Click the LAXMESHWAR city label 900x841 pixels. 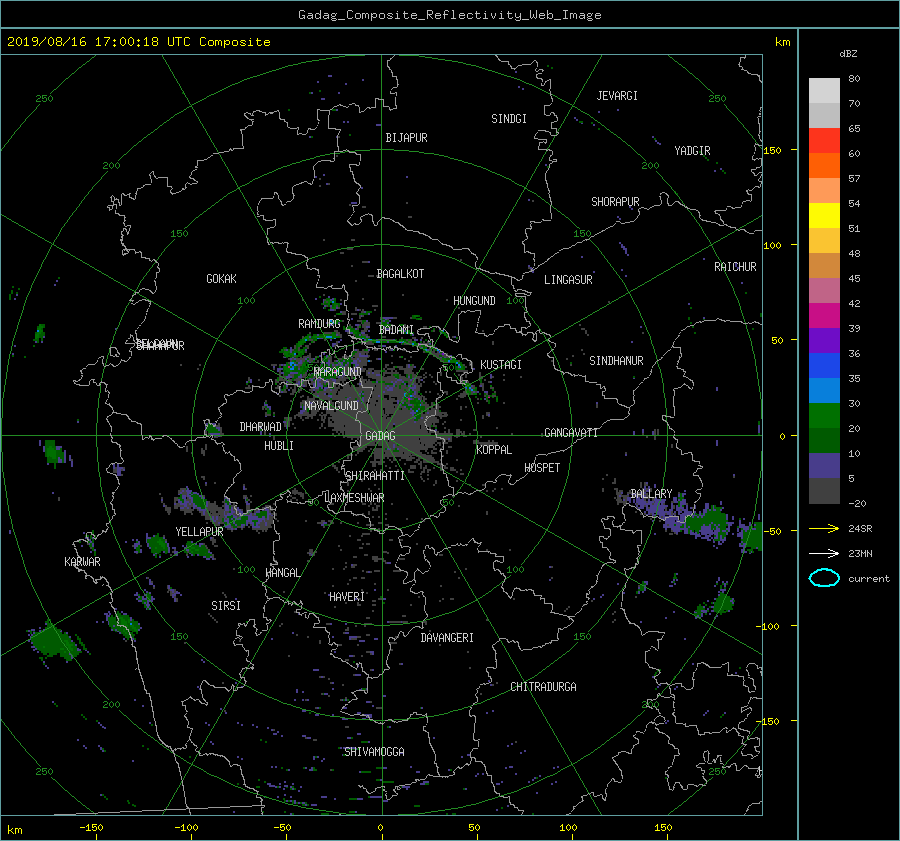point(354,497)
